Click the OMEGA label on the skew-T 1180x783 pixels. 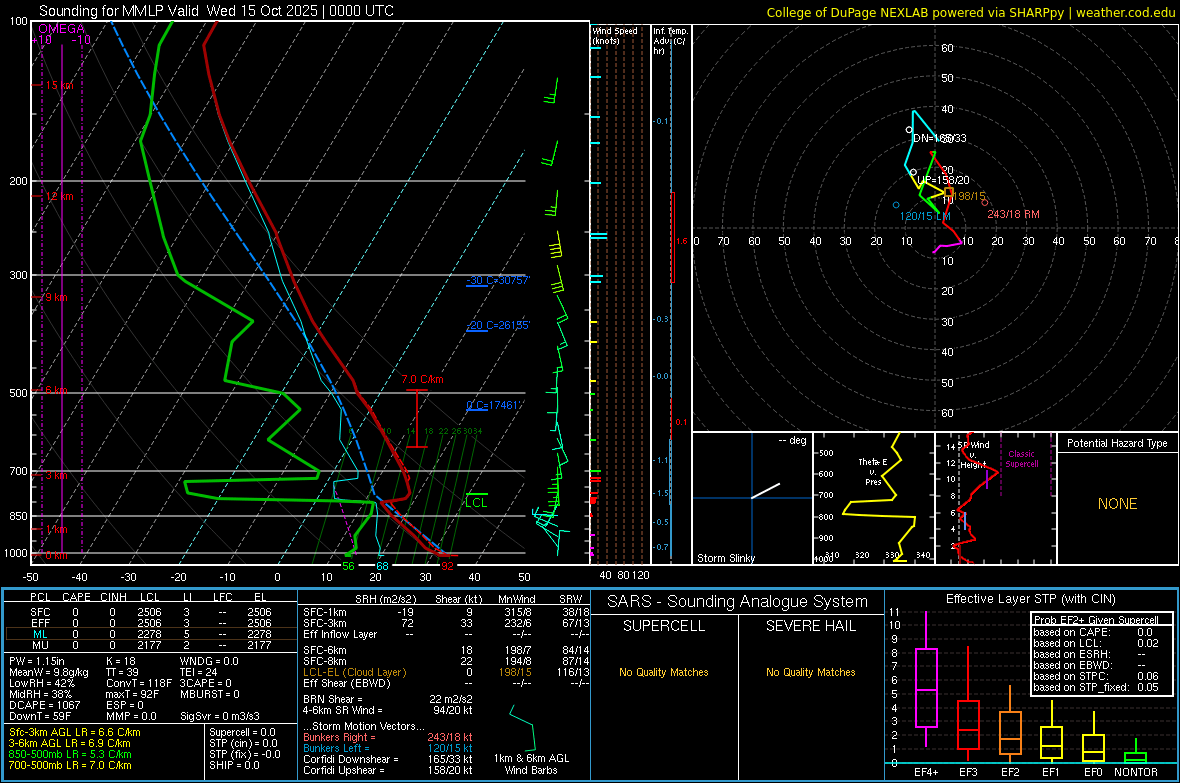[x=61, y=29]
